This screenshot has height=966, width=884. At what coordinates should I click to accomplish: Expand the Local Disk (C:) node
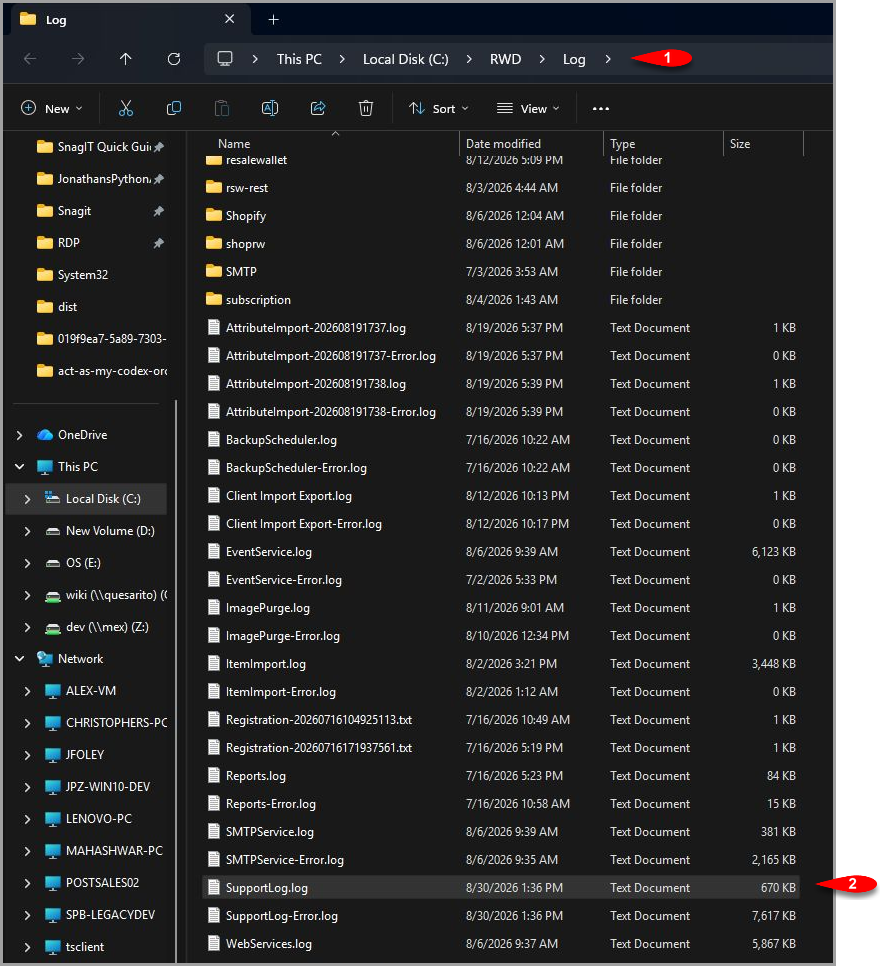click(x=27, y=499)
